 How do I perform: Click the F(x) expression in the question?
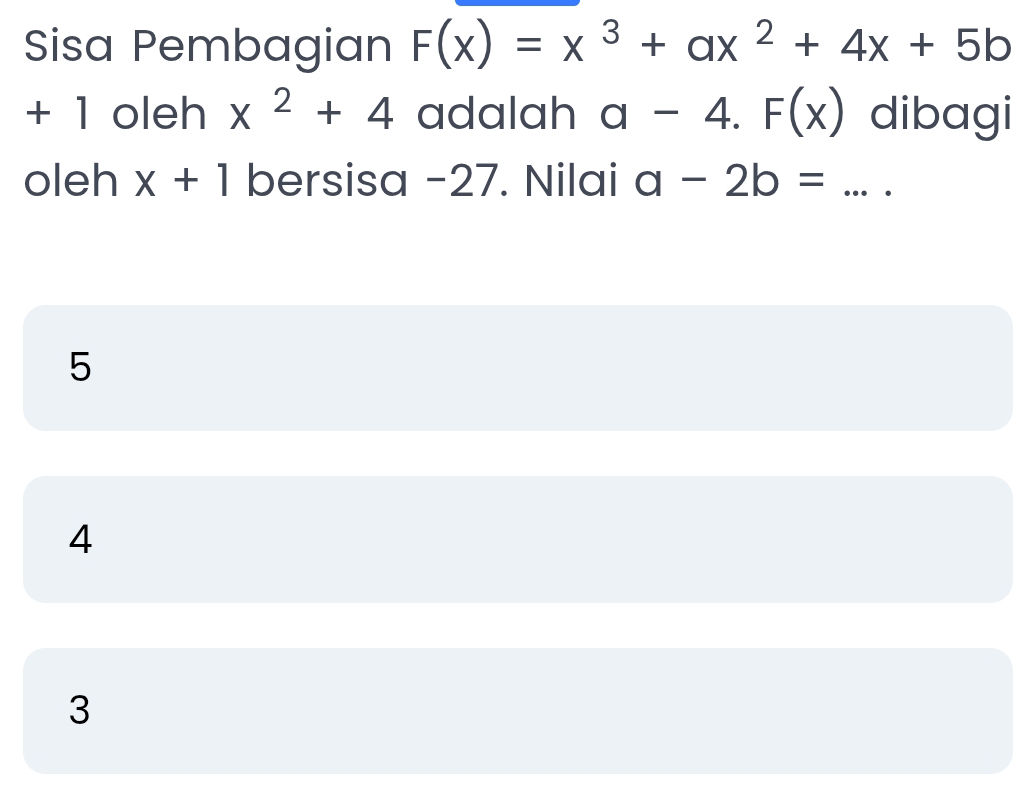[452, 45]
